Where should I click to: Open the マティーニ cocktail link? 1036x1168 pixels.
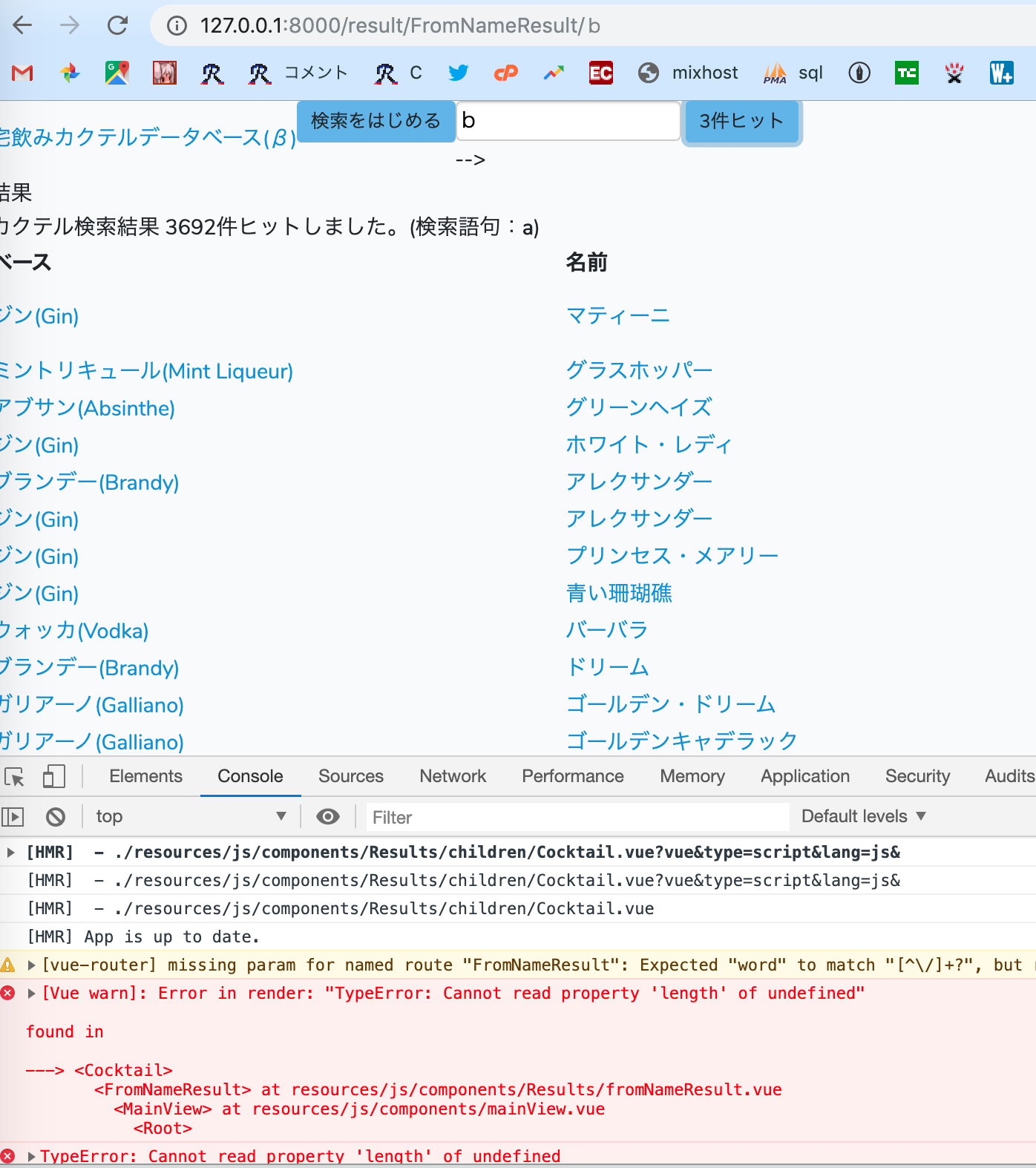pyautogui.click(x=617, y=316)
